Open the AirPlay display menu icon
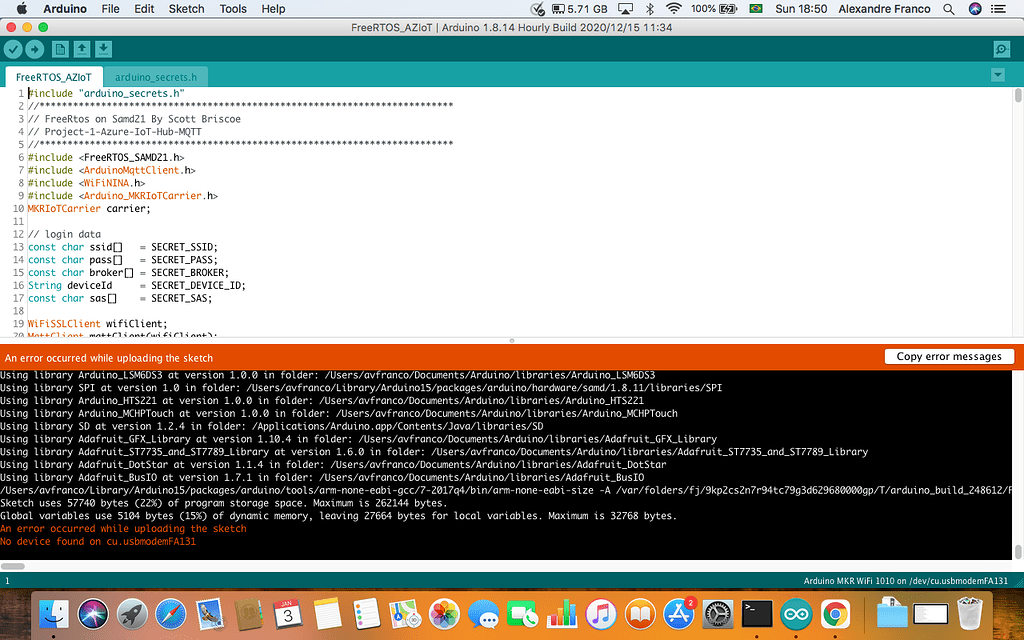 pyautogui.click(x=625, y=9)
